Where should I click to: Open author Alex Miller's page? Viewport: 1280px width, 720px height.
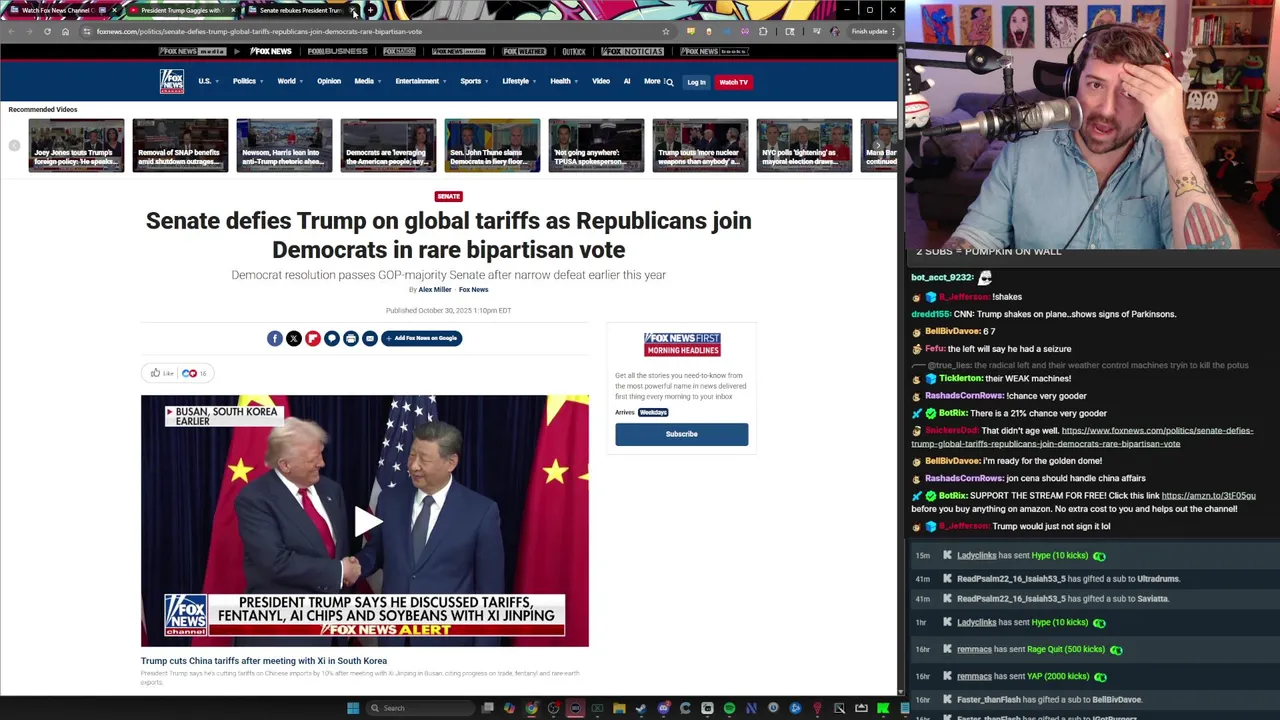(435, 290)
